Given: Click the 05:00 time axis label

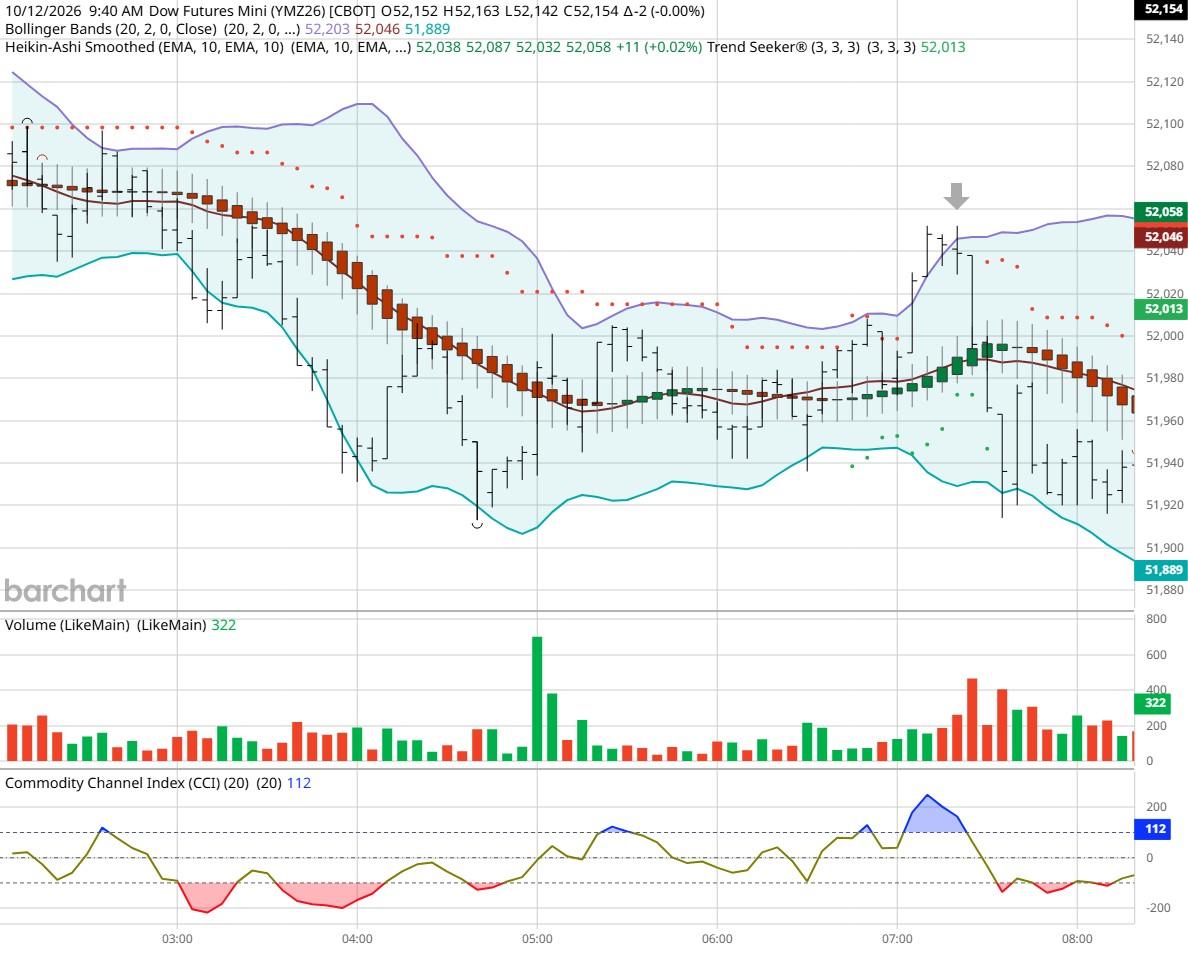Looking at the screenshot, I should click(537, 939).
